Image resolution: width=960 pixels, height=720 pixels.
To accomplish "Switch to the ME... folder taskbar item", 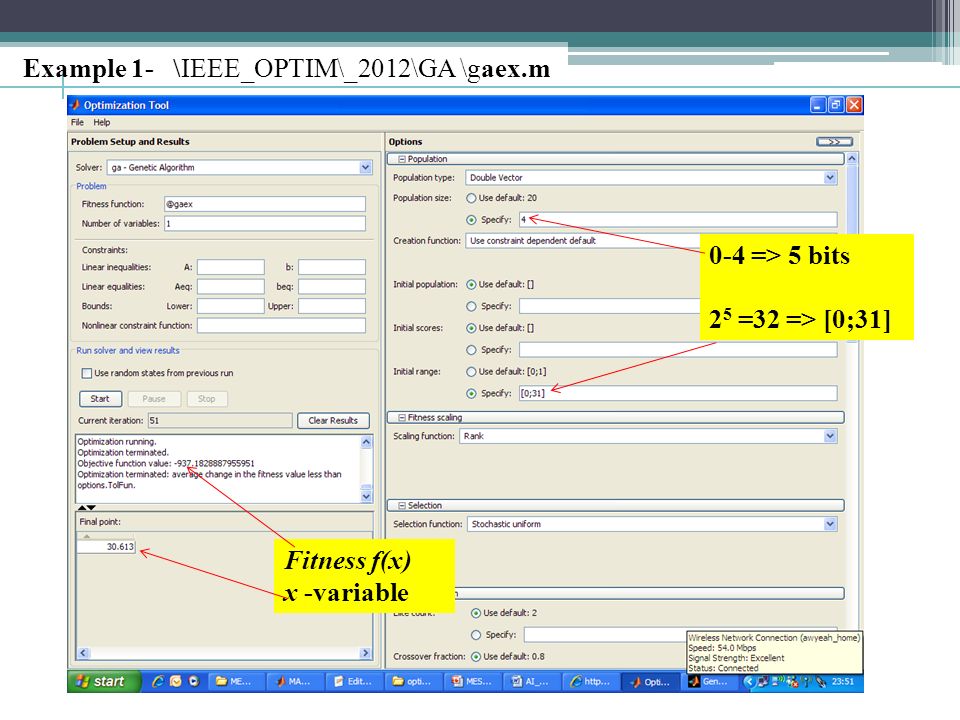I will tap(236, 681).
